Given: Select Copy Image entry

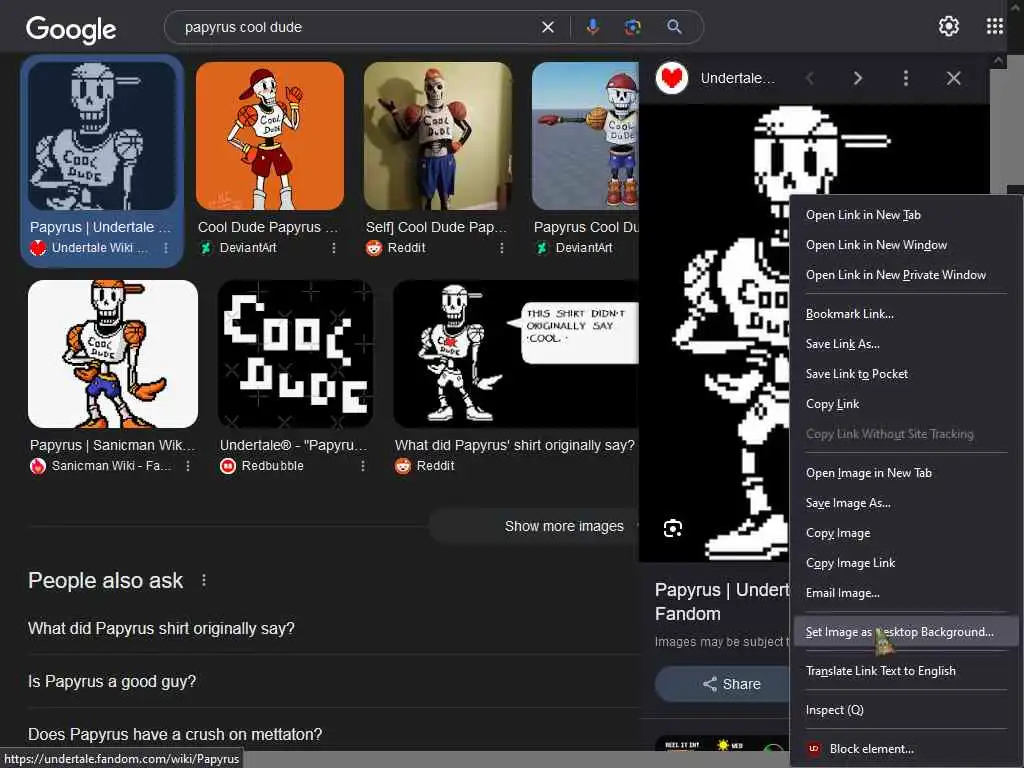Looking at the screenshot, I should (905, 533).
